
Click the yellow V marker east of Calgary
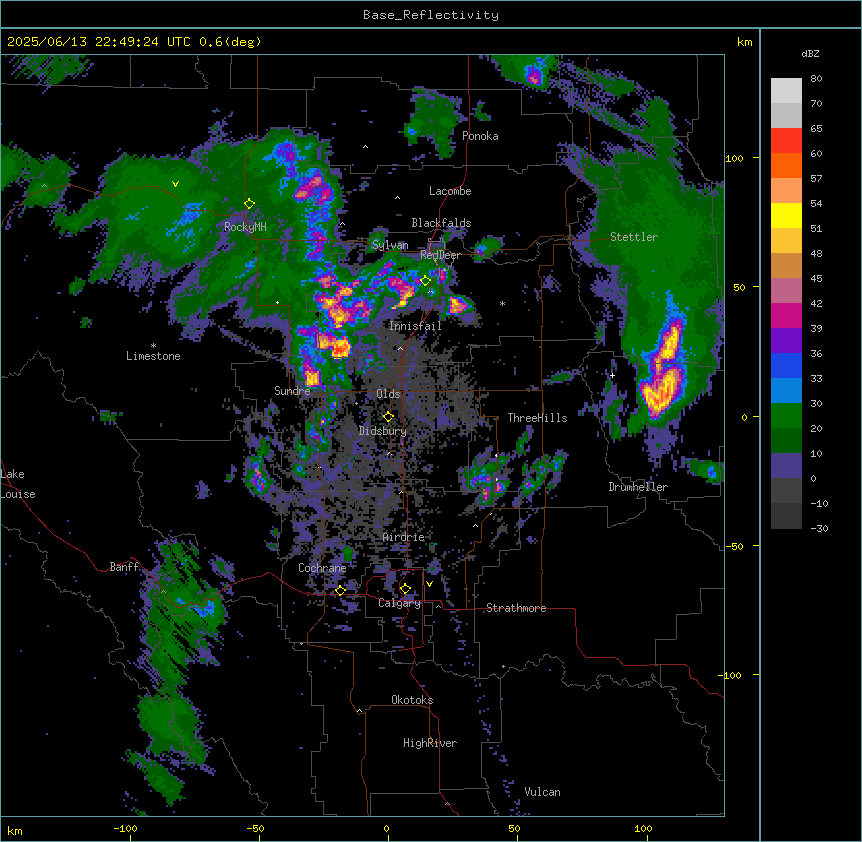[429, 584]
